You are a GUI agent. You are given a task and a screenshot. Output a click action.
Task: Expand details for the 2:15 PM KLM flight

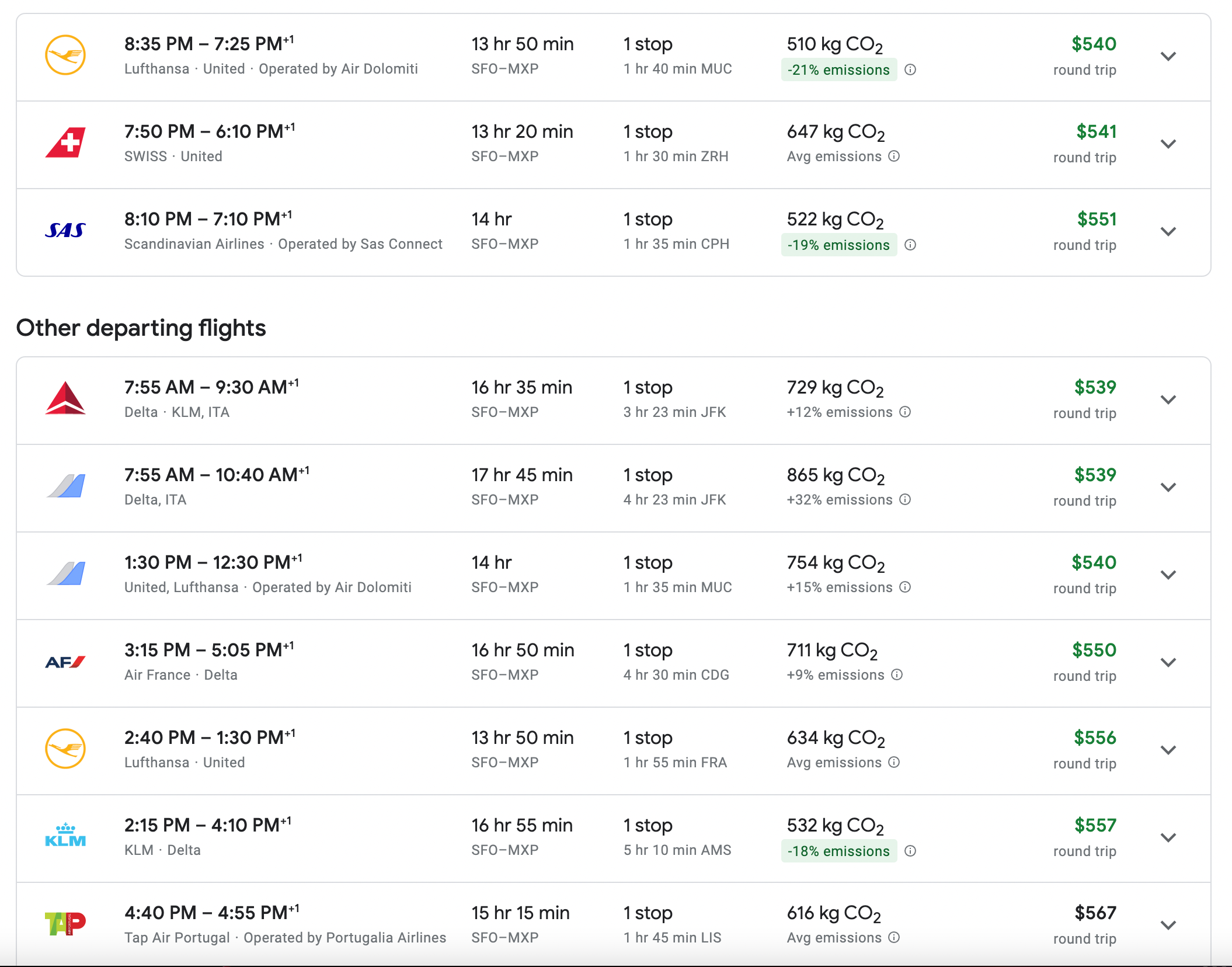coord(1168,837)
